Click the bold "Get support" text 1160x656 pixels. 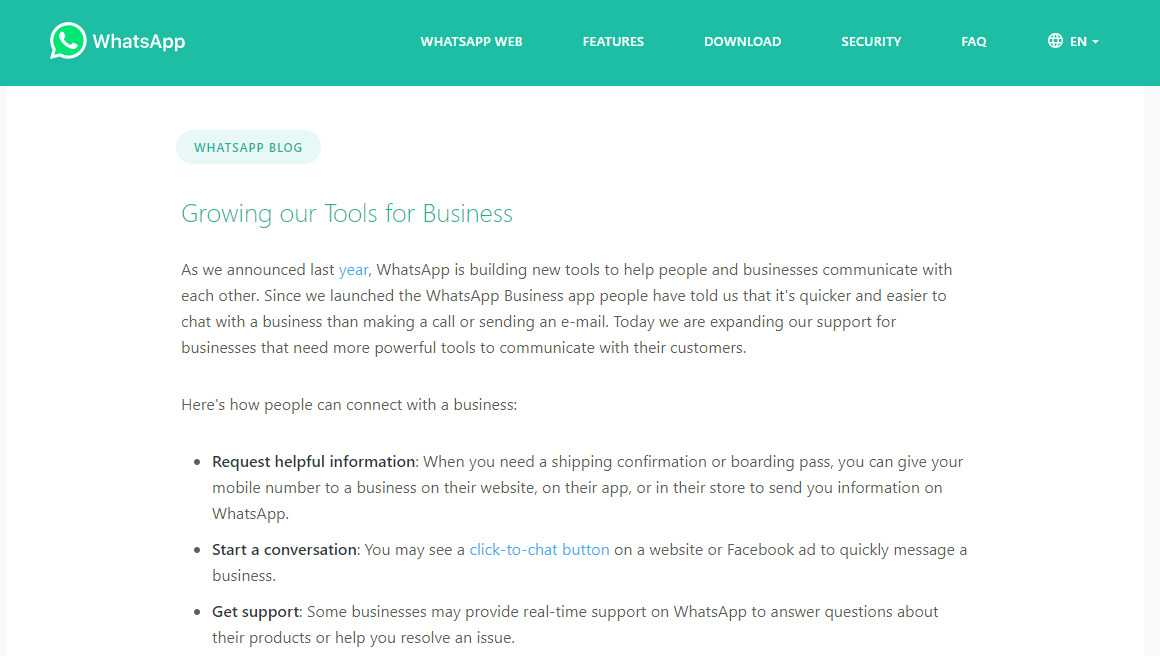(255, 612)
